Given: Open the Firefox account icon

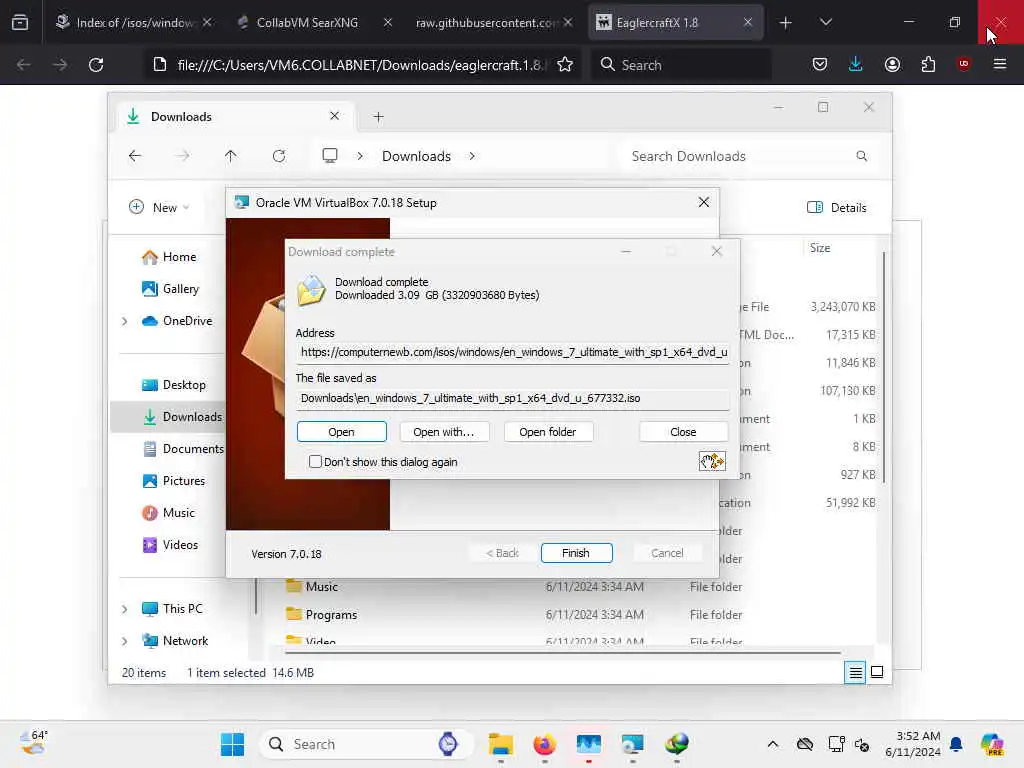Looking at the screenshot, I should 892,64.
